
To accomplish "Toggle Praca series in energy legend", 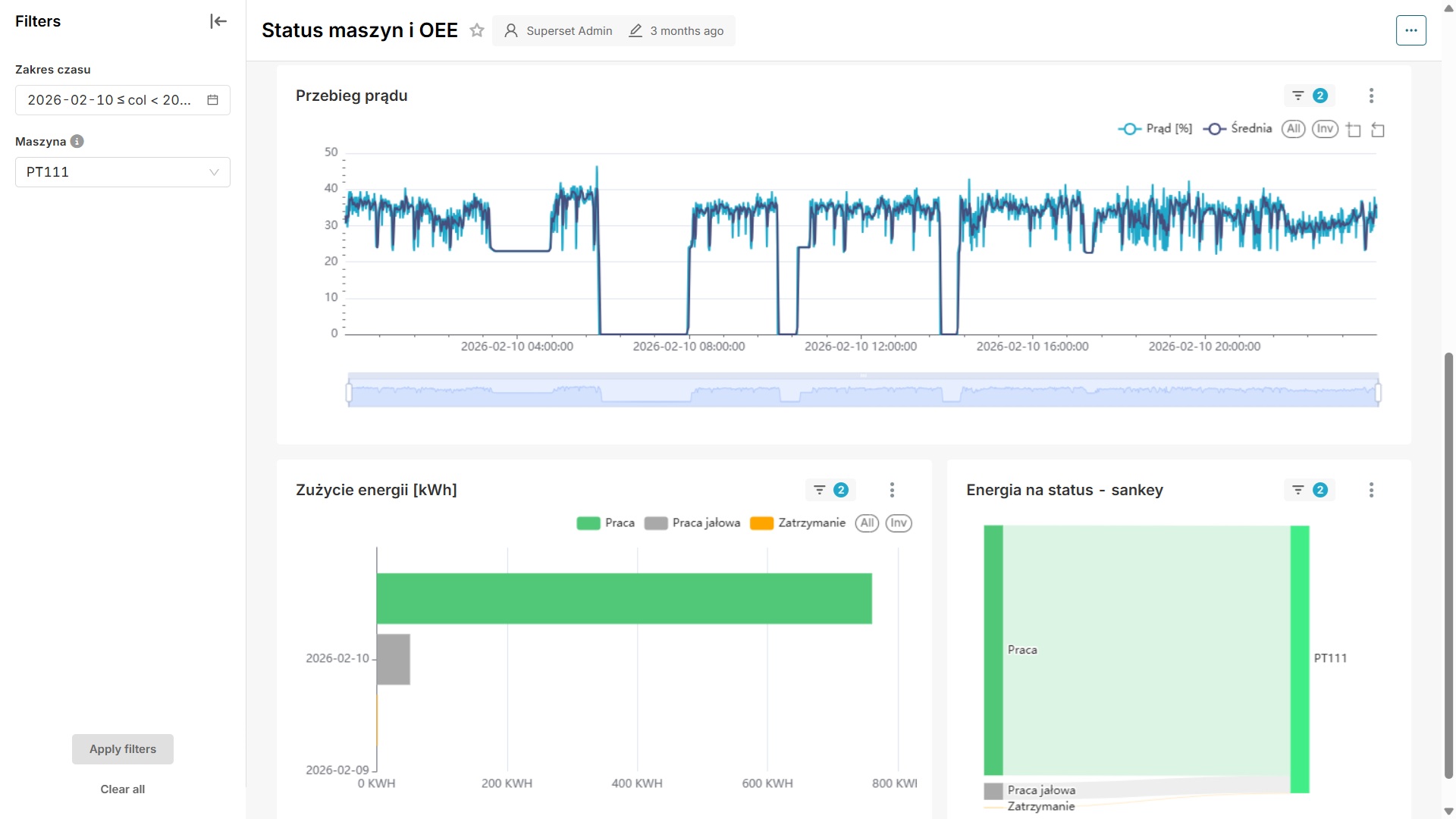I will click(x=605, y=523).
